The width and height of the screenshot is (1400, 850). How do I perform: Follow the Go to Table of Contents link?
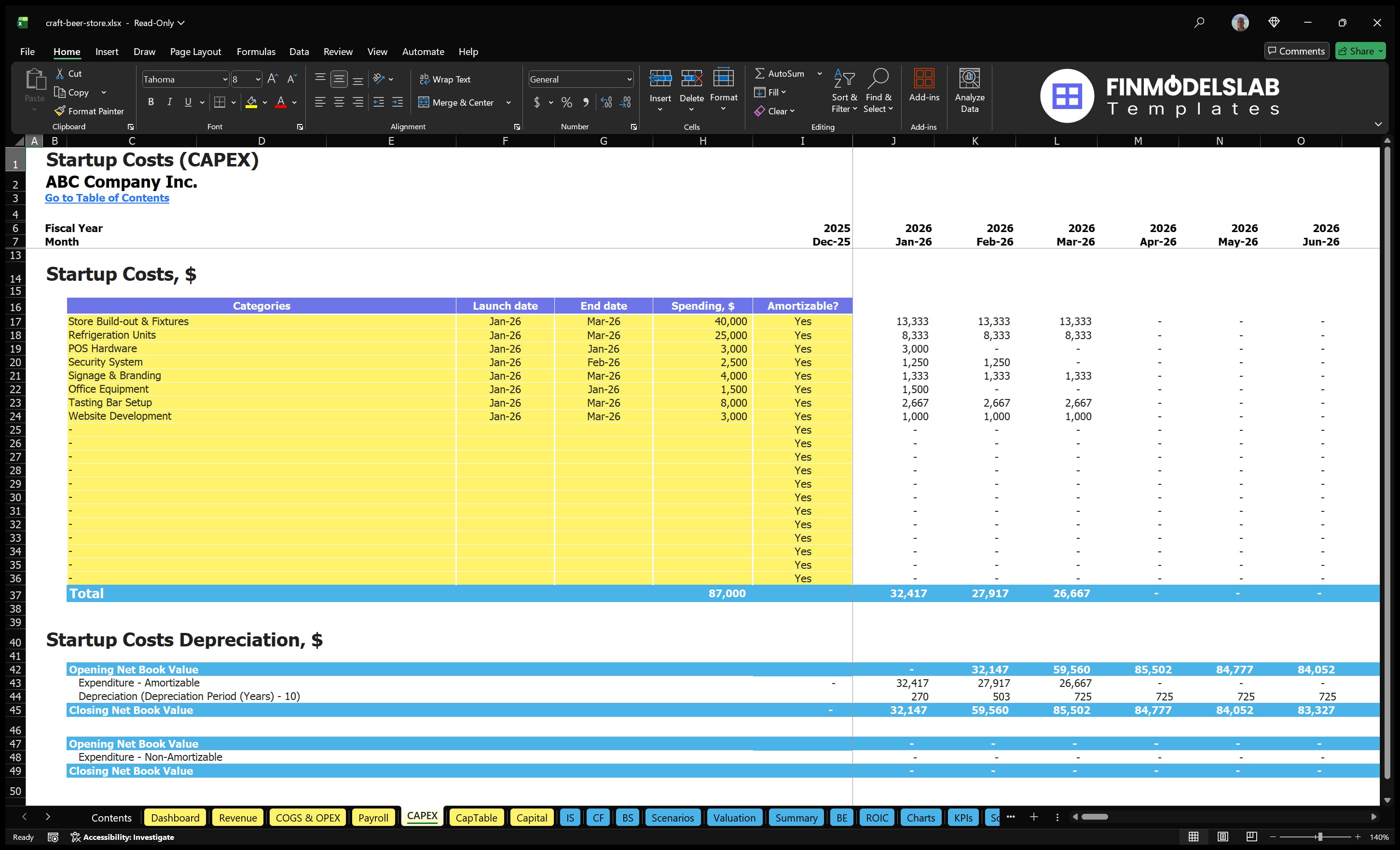pyautogui.click(x=107, y=198)
